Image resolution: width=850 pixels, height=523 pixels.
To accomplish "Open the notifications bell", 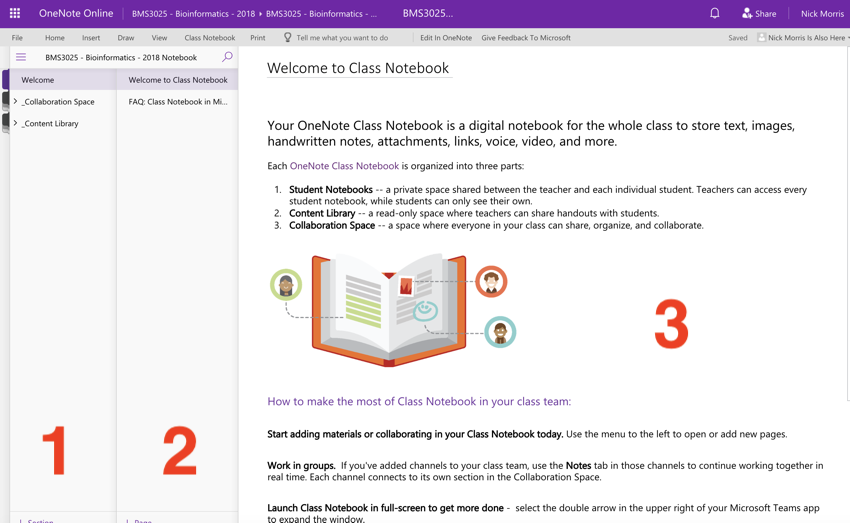I will point(714,14).
